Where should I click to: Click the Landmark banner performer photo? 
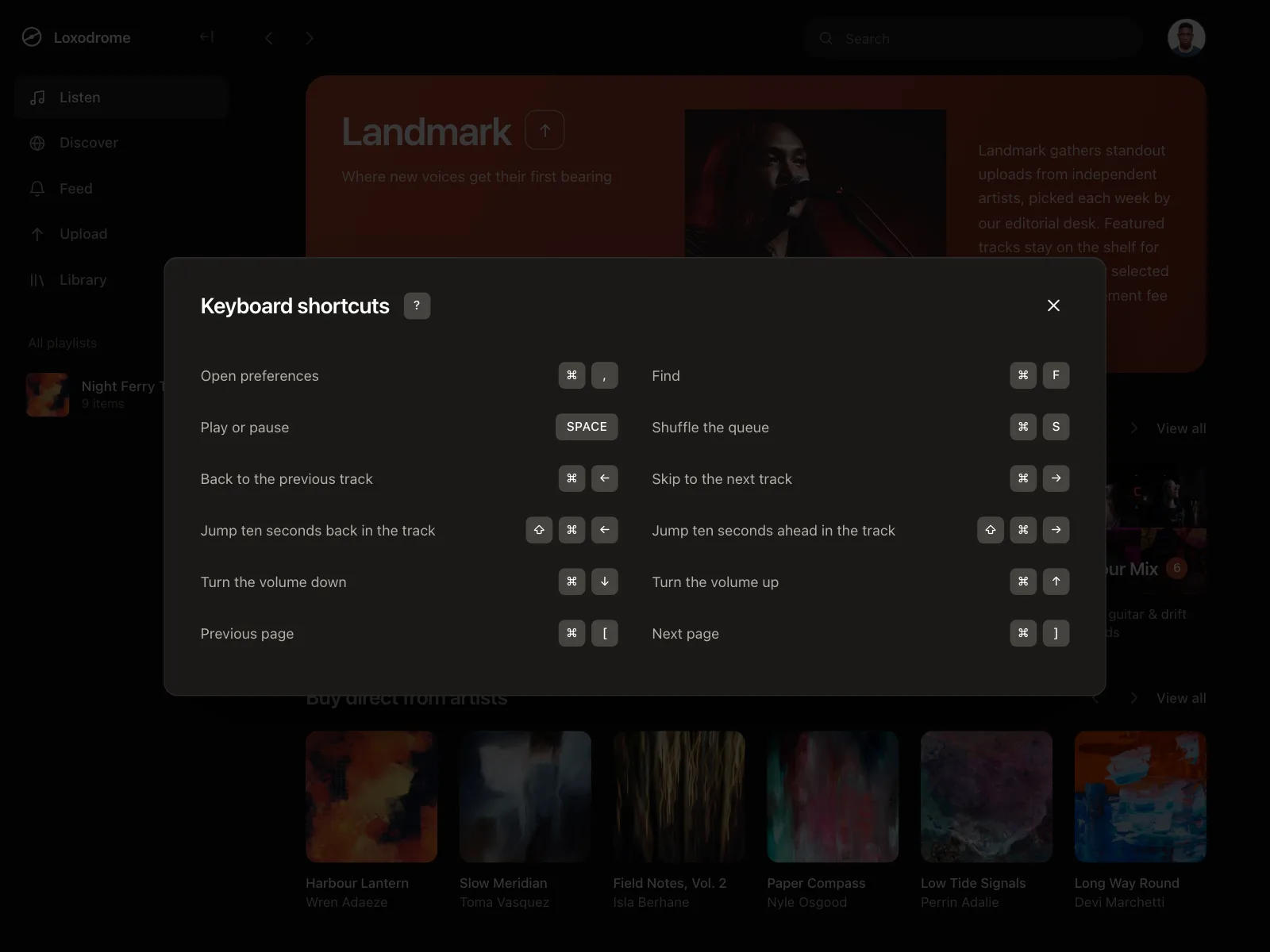(x=815, y=183)
